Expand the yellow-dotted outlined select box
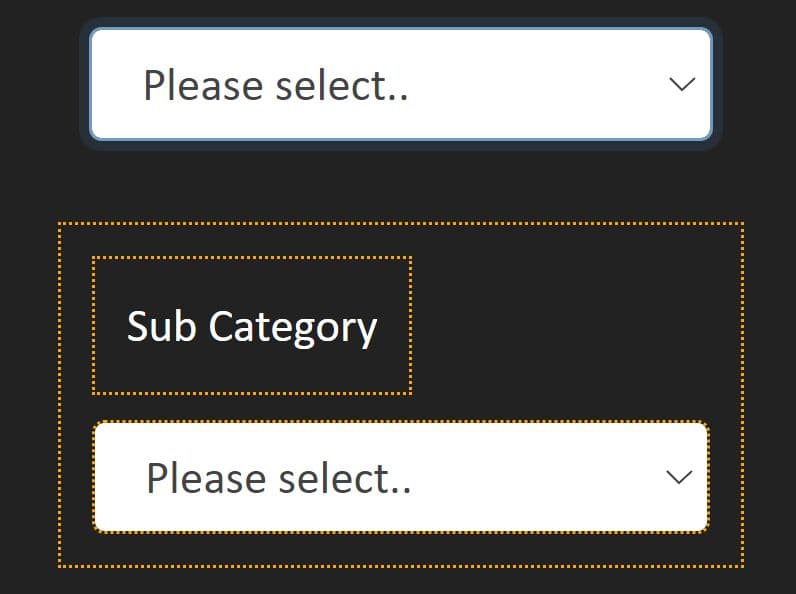Image resolution: width=796 pixels, height=594 pixels. click(x=401, y=477)
